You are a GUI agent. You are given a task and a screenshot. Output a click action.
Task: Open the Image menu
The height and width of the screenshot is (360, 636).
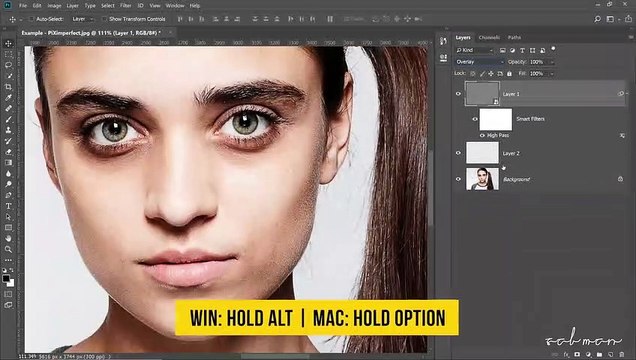(x=54, y=6)
